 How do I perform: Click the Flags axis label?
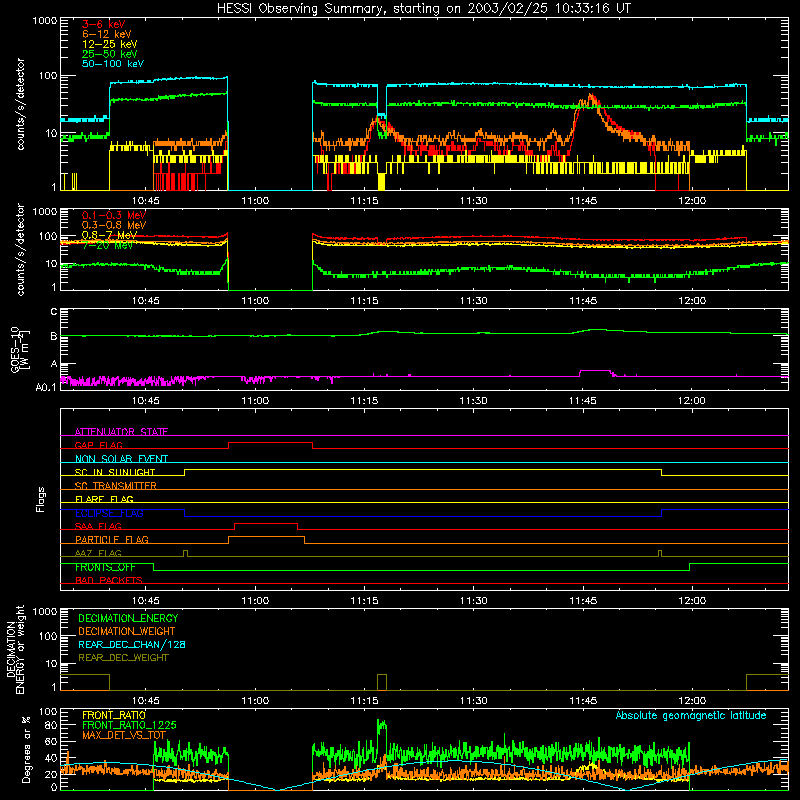coord(41,499)
